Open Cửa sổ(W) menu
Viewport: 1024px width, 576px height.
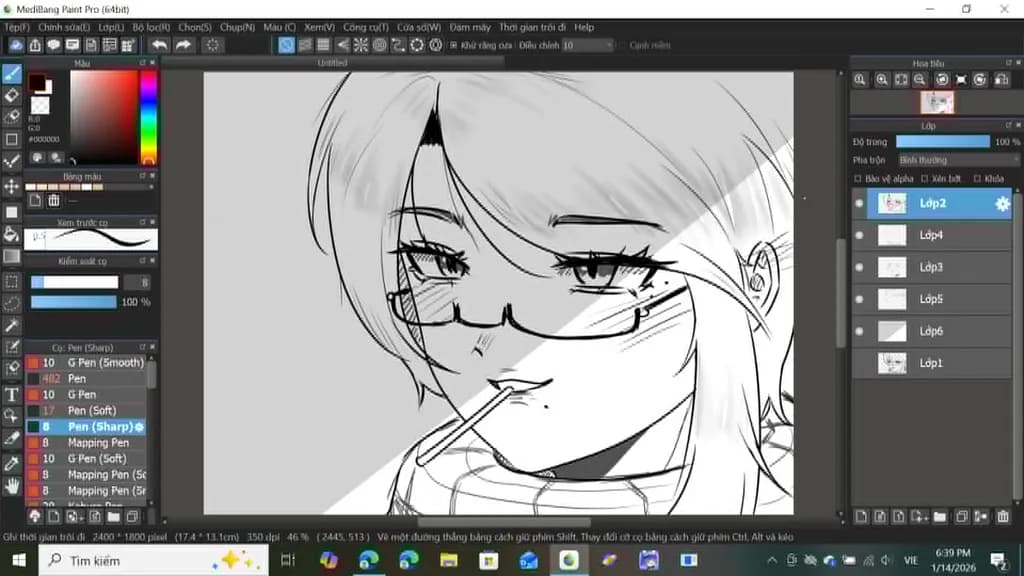coord(419,27)
